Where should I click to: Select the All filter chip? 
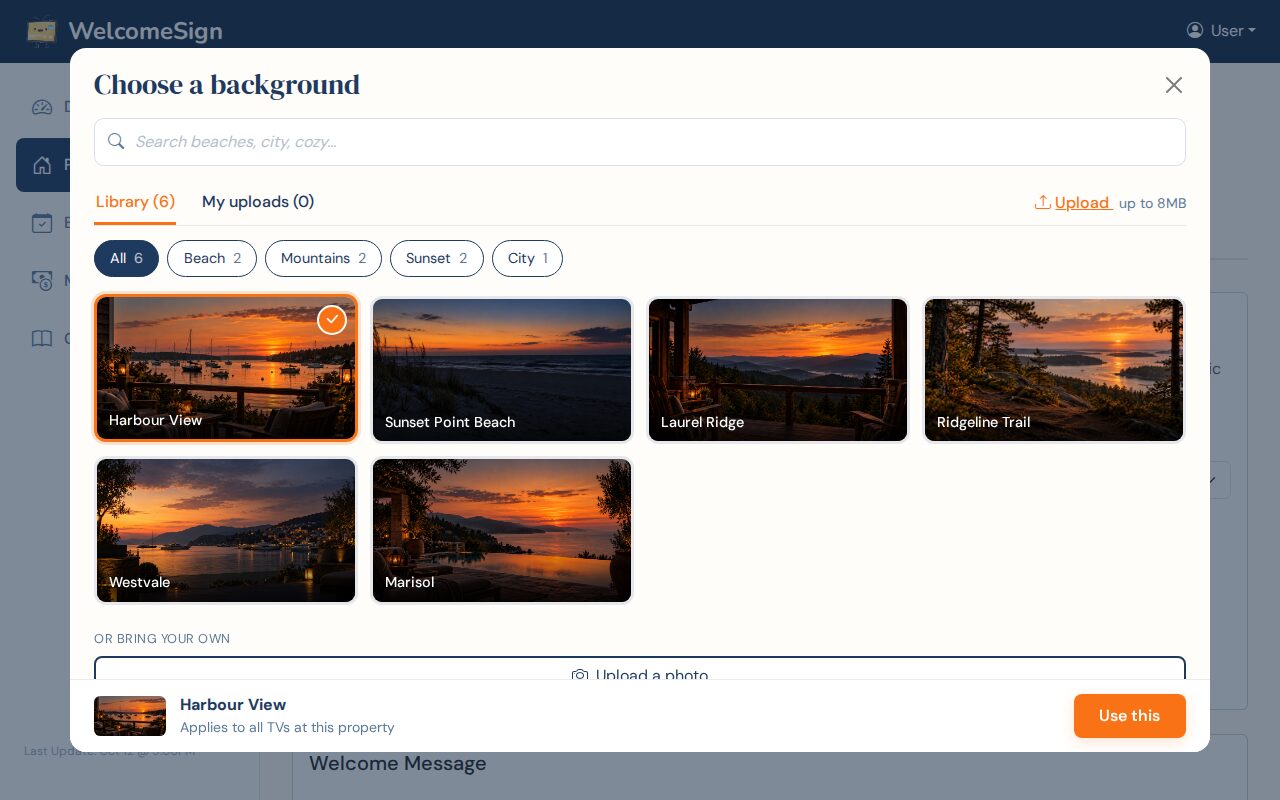126,258
